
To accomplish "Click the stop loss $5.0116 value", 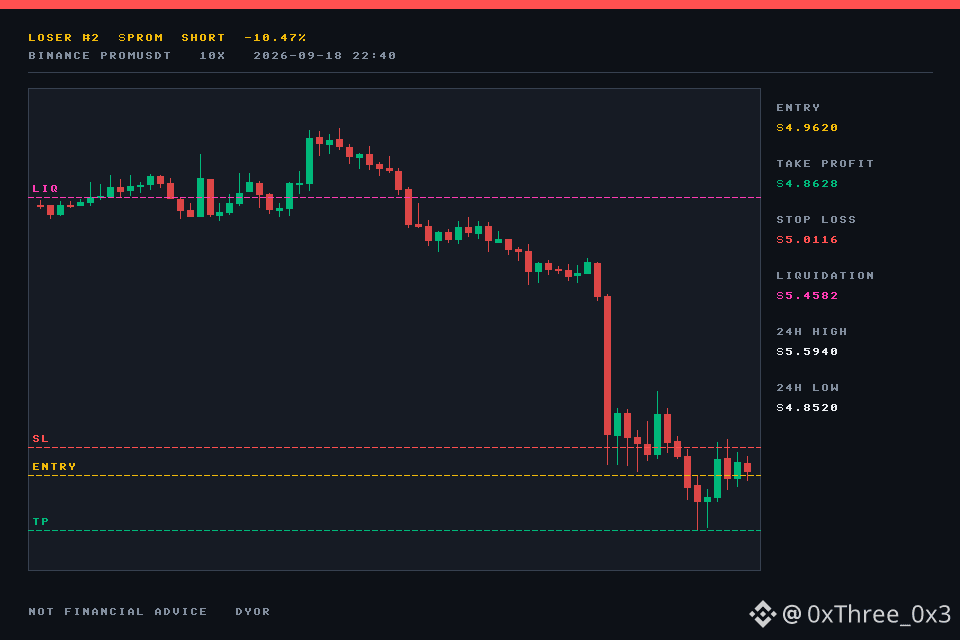I will pos(807,239).
